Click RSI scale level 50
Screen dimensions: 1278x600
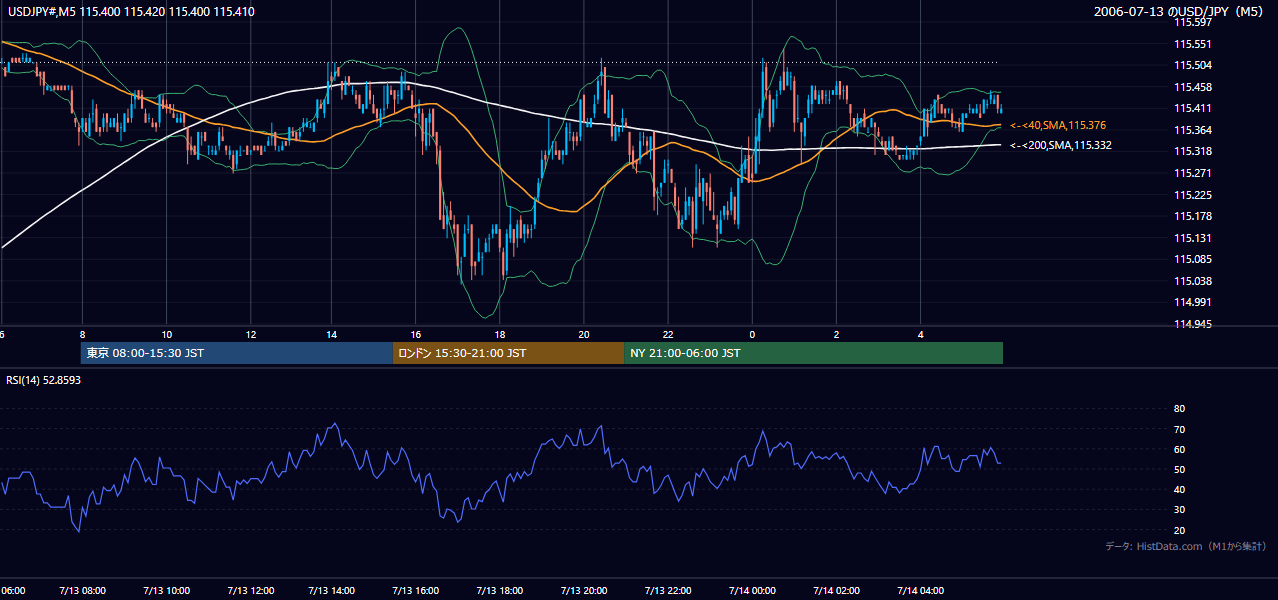(1179, 469)
